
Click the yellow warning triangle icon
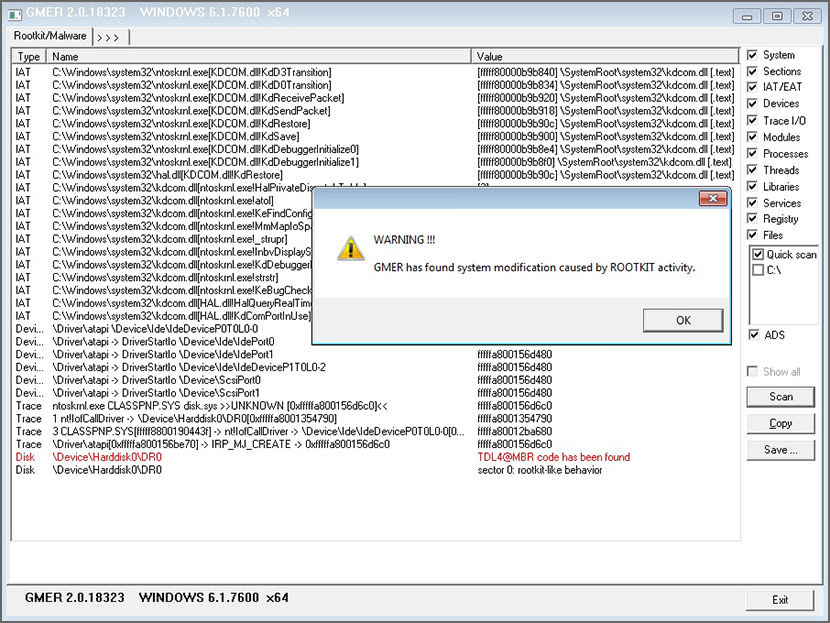click(x=350, y=249)
